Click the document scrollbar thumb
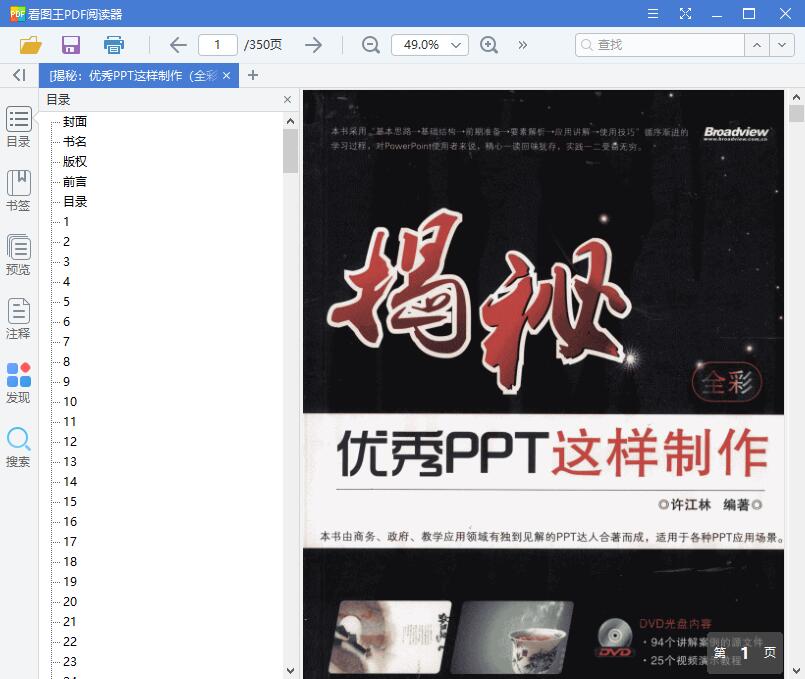This screenshot has height=679, width=805. pyautogui.click(x=796, y=113)
